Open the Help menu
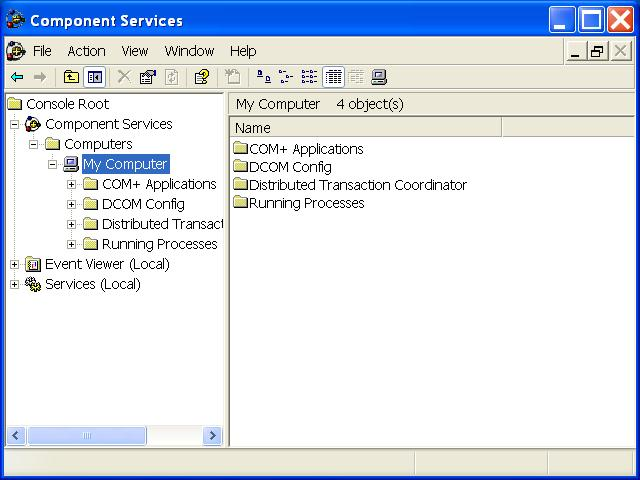The height and width of the screenshot is (480, 640). coord(243,51)
